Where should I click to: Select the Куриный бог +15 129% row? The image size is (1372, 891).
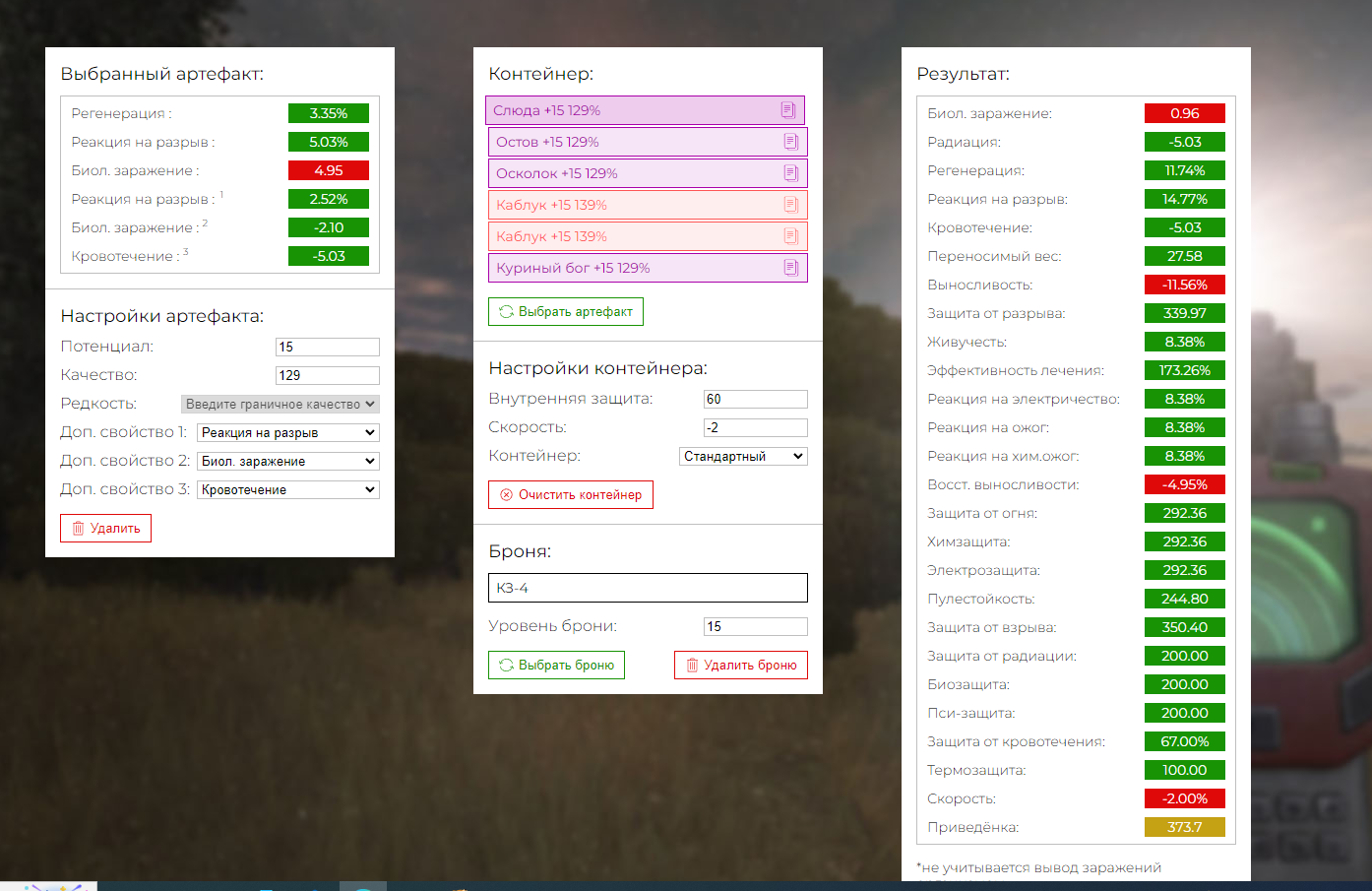[x=648, y=268]
